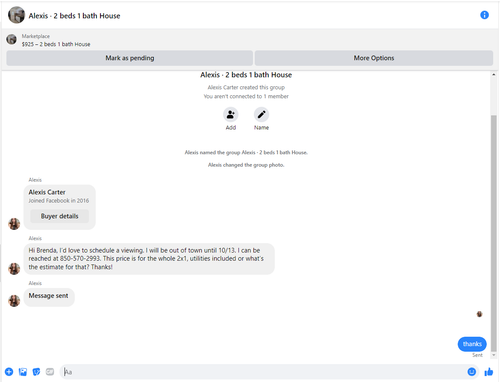
Task: Attach a photo using the image icon
Action: (23, 372)
